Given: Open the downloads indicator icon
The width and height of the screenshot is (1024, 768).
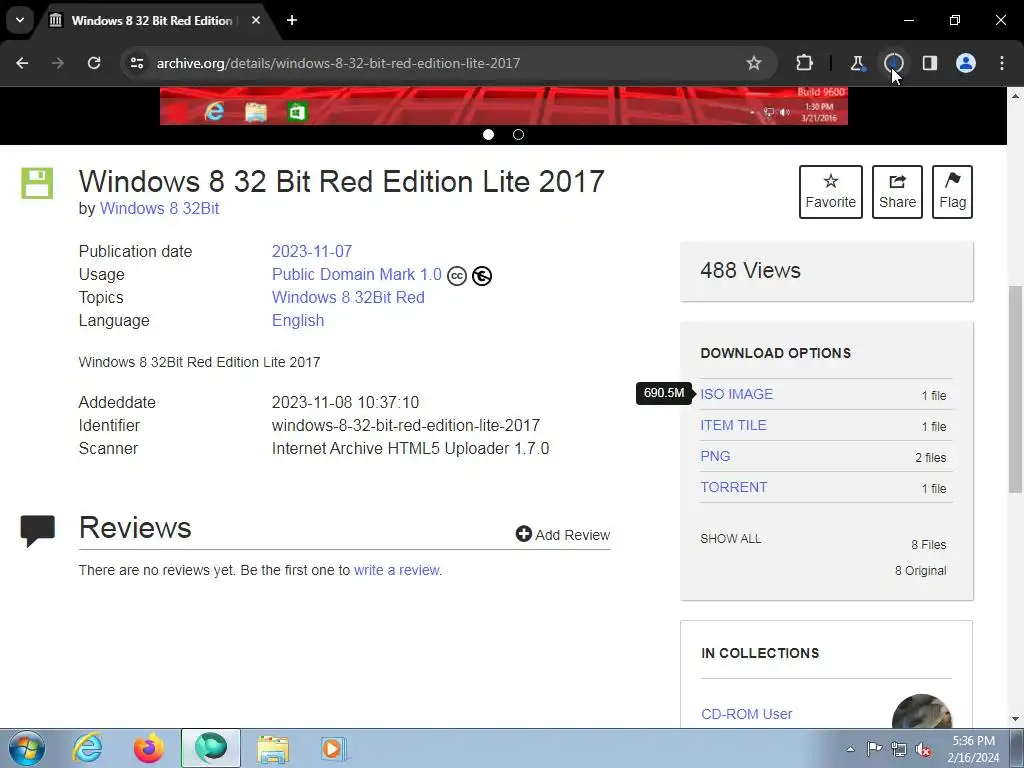Looking at the screenshot, I should (893, 63).
